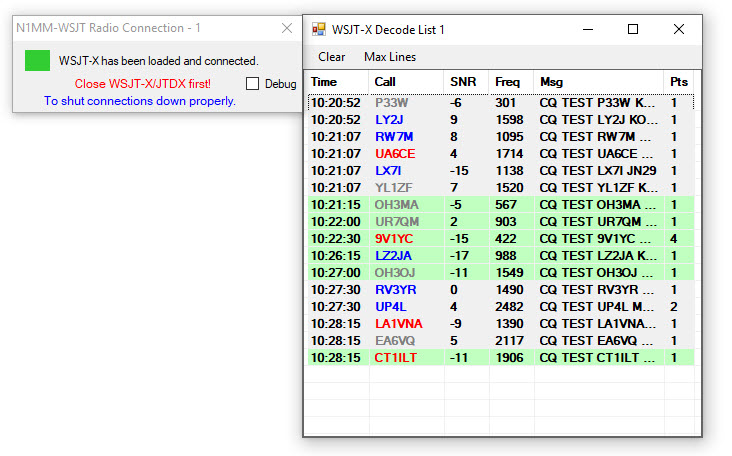Select callsign YL1ZF in decode list
Screen dimensions: 732x456
pyautogui.click(x=394, y=188)
